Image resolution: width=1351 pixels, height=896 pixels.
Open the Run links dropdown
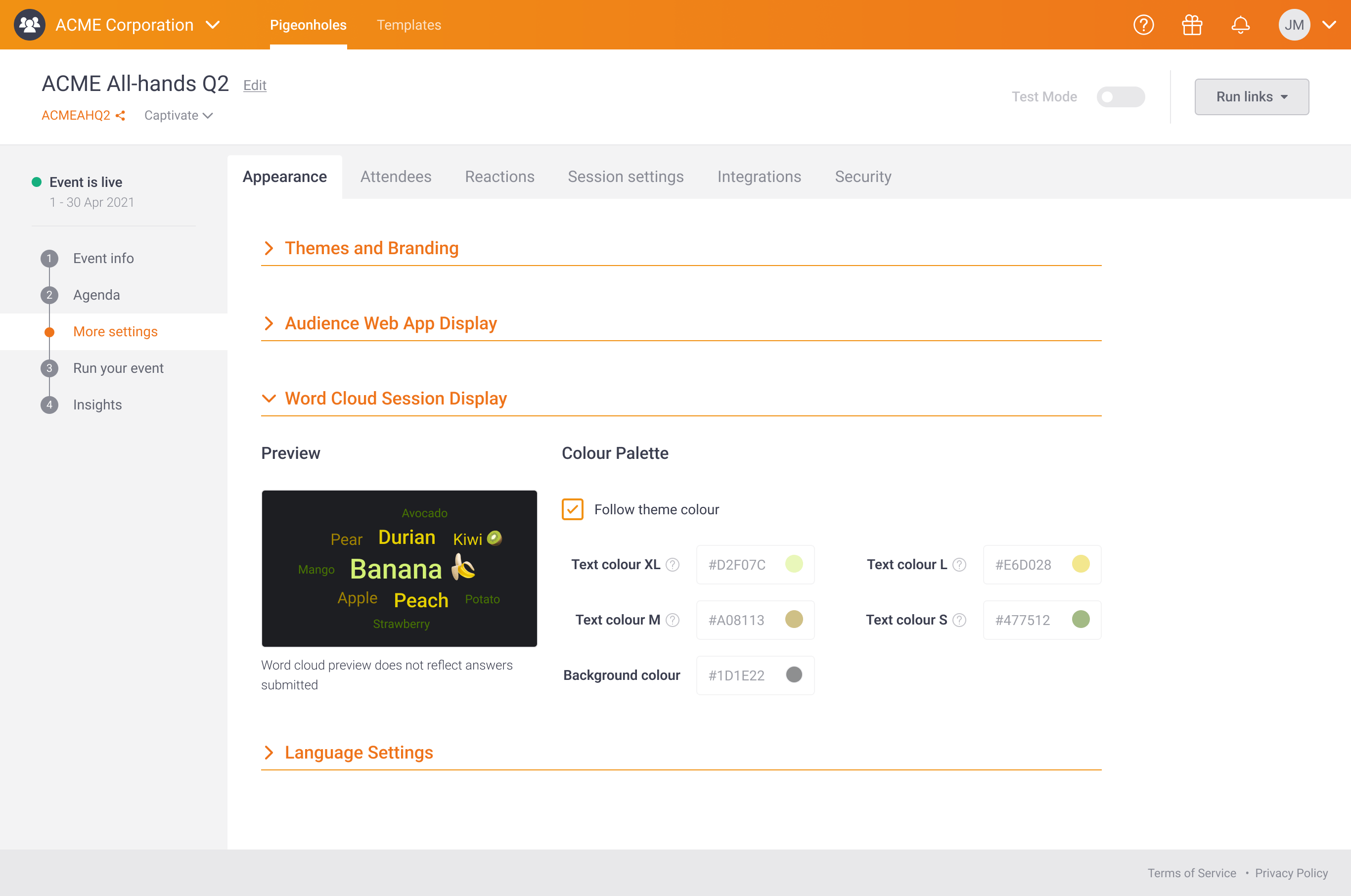point(1251,96)
